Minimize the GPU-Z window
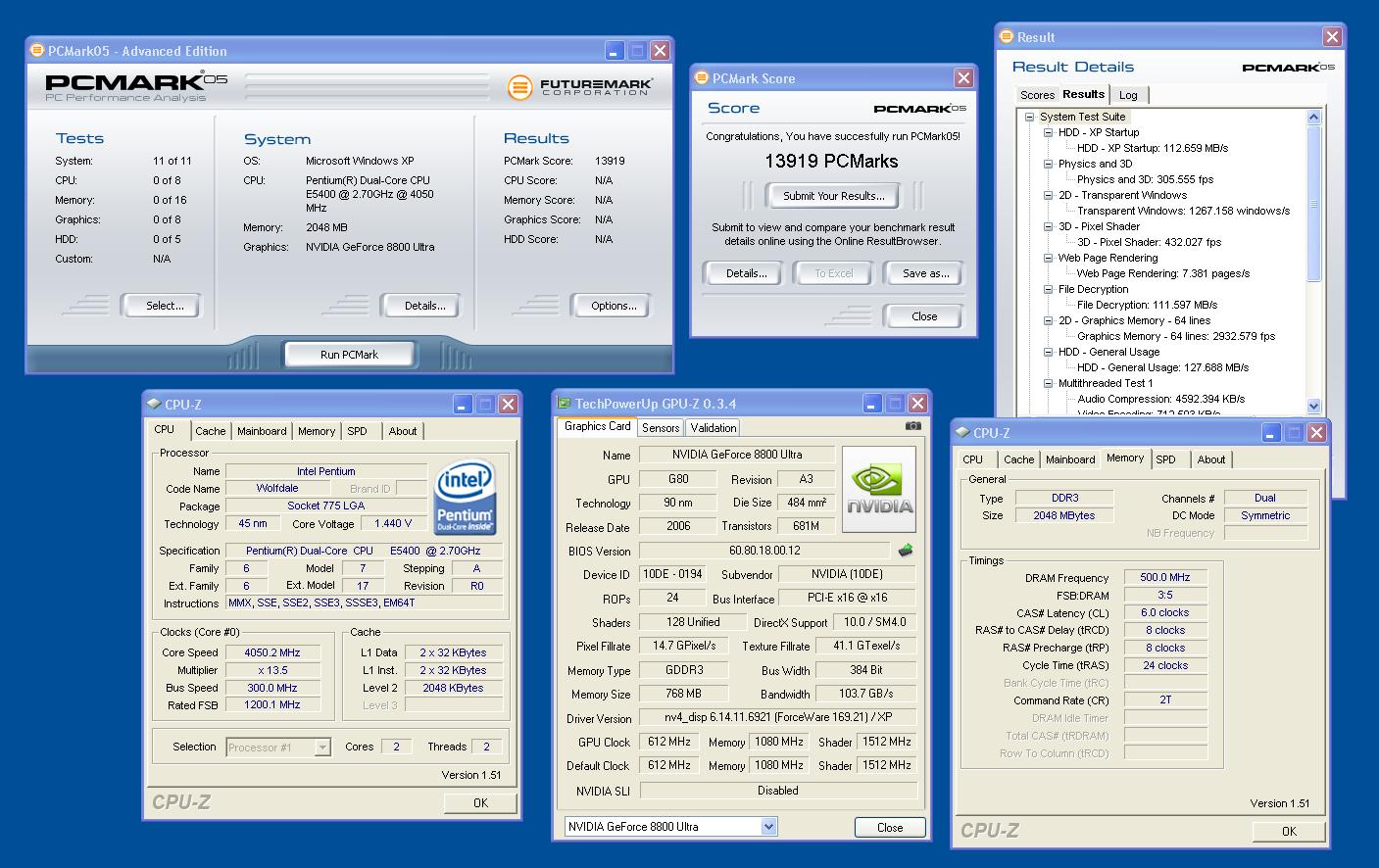The width and height of the screenshot is (1379, 868). click(x=872, y=403)
